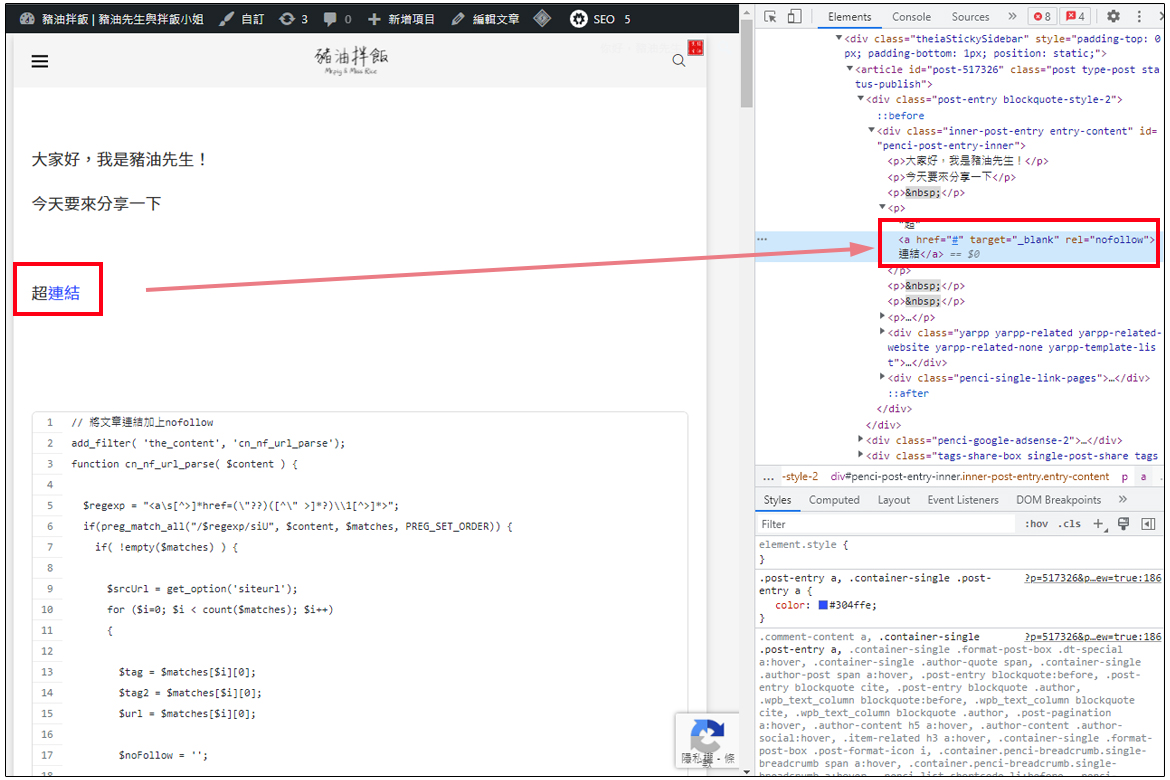Expand the penci-google-adsense-2 div
This screenshot has width=1170, height=780.
click(x=860, y=440)
